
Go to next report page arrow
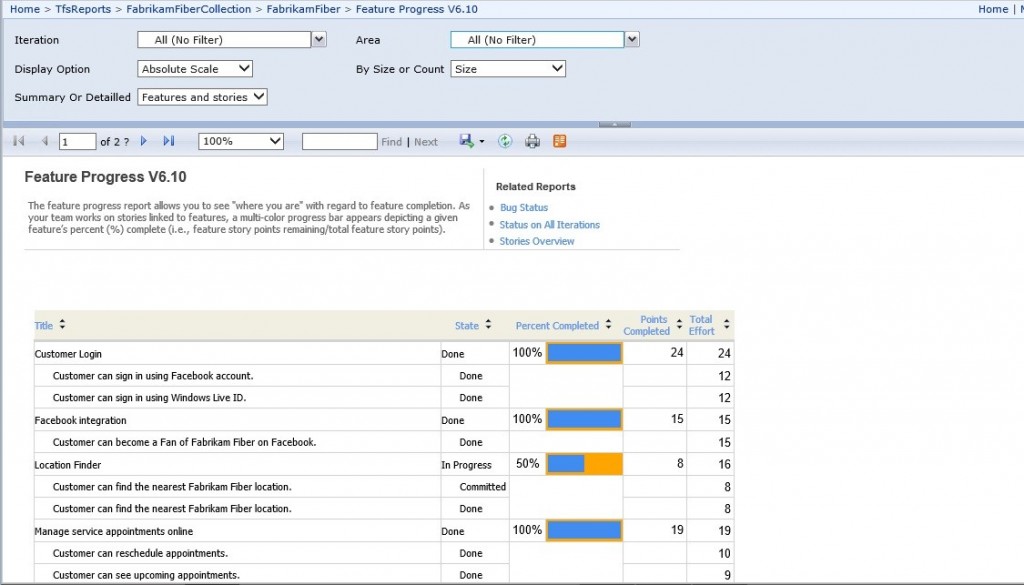click(x=144, y=141)
